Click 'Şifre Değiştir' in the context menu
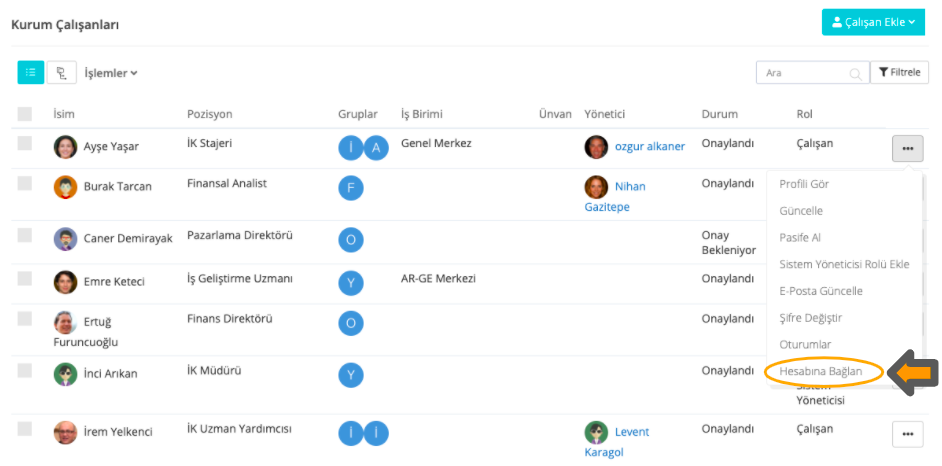Viewport: 942px width, 466px height. point(810,318)
